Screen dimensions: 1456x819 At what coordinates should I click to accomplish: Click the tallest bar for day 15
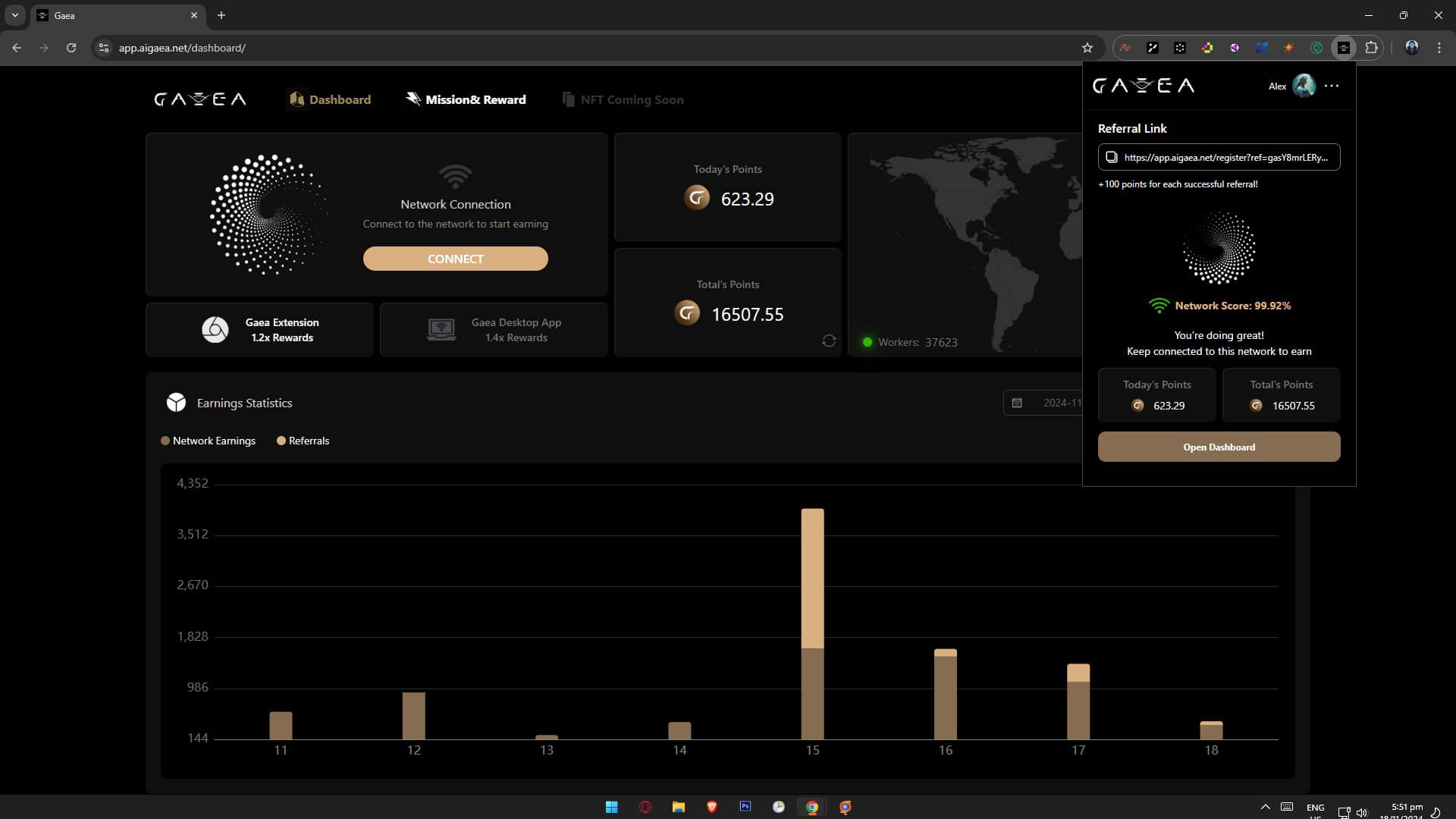[812, 623]
